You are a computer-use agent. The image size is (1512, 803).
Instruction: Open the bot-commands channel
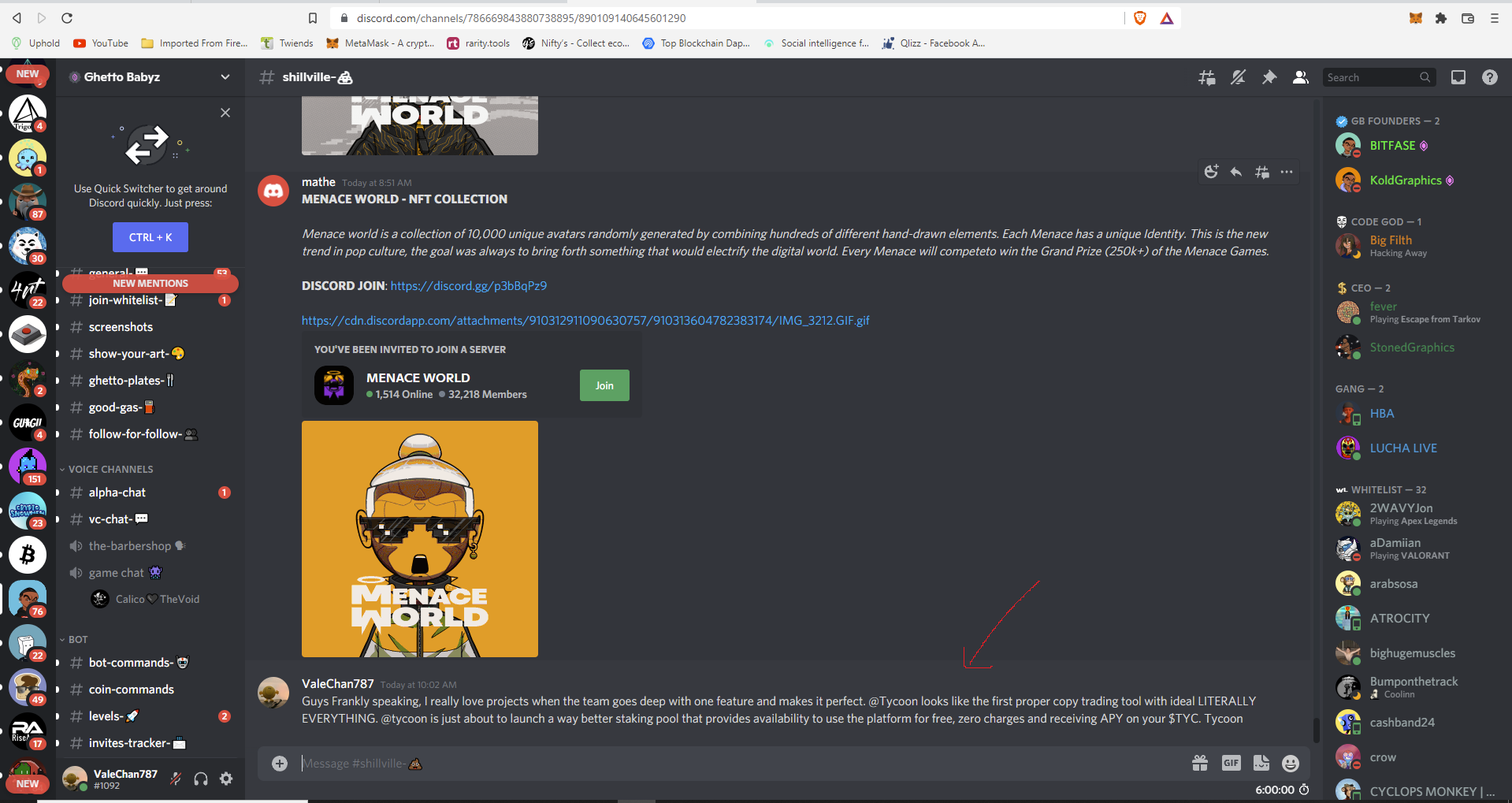click(x=150, y=663)
